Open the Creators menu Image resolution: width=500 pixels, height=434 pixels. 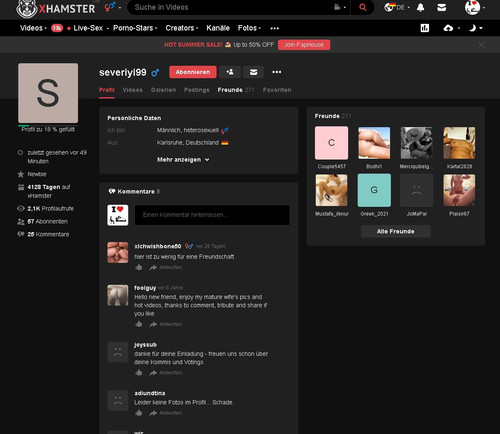pyautogui.click(x=182, y=28)
